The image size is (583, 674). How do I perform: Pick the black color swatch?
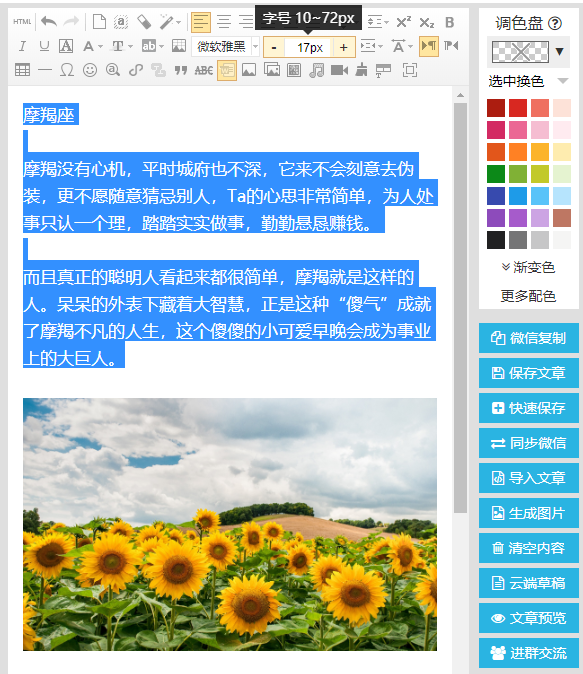coord(496,240)
